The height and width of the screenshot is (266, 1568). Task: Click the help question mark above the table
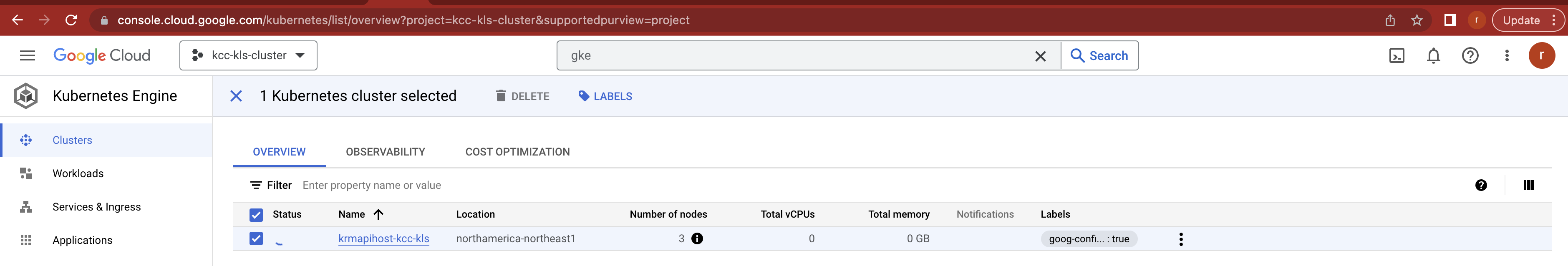pos(1480,185)
